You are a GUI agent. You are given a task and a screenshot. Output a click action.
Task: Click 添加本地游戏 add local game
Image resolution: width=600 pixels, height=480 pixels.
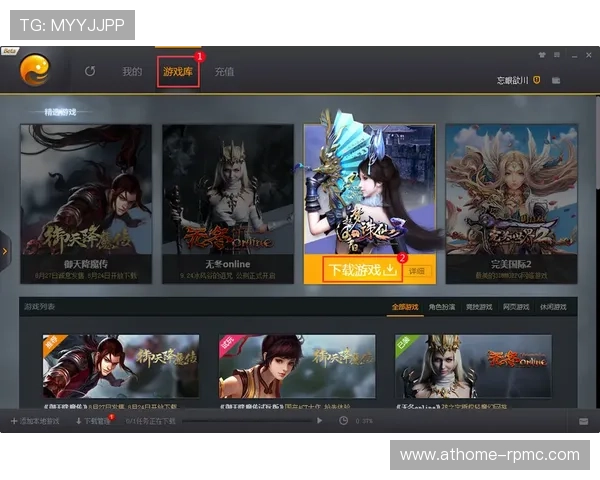click(35, 421)
